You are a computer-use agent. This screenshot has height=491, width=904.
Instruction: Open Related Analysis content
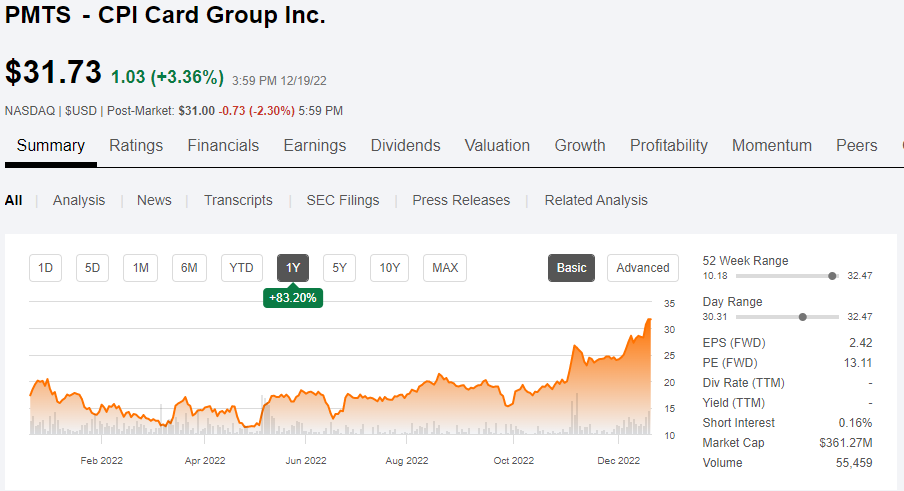point(596,200)
